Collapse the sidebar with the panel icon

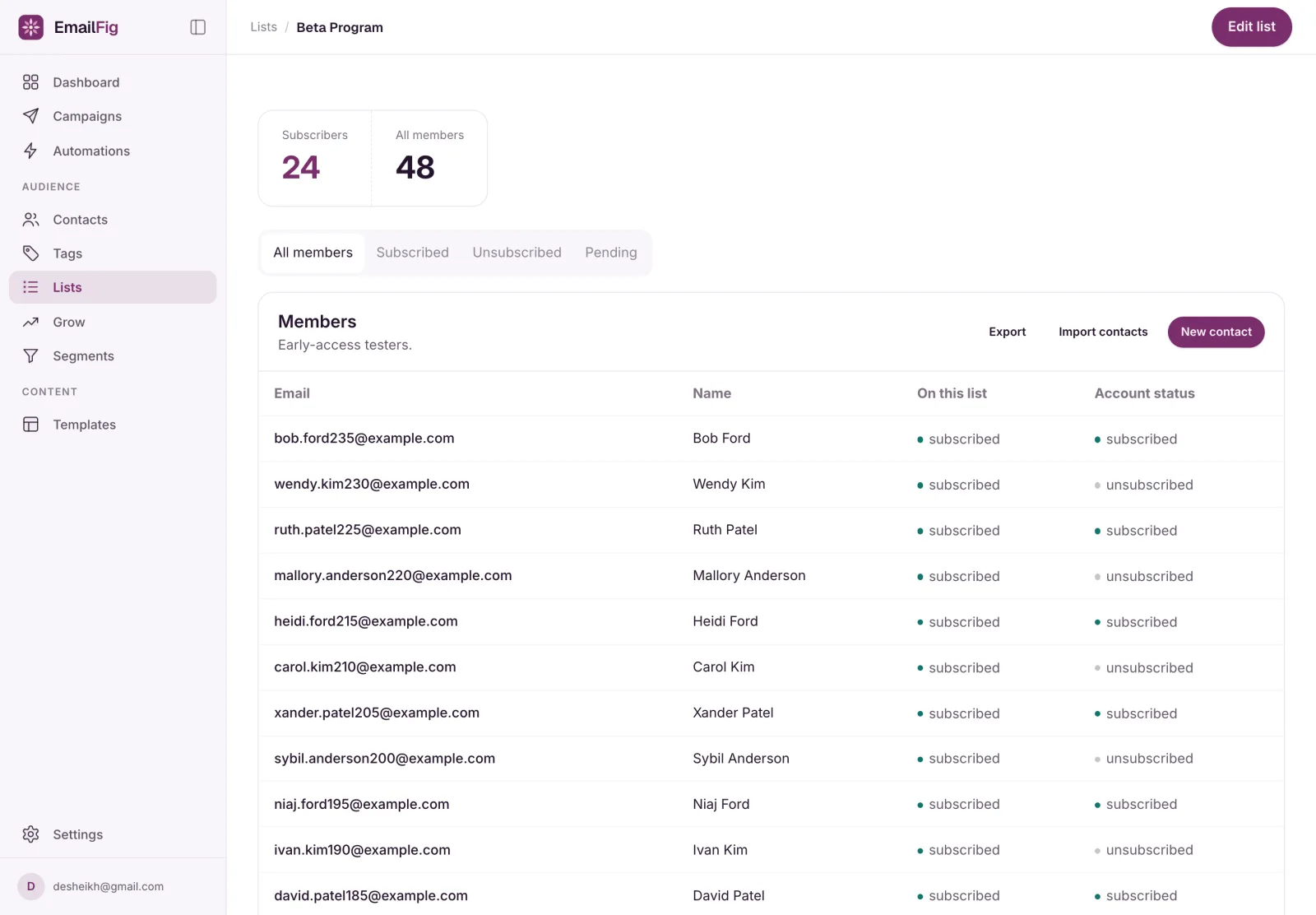point(198,27)
